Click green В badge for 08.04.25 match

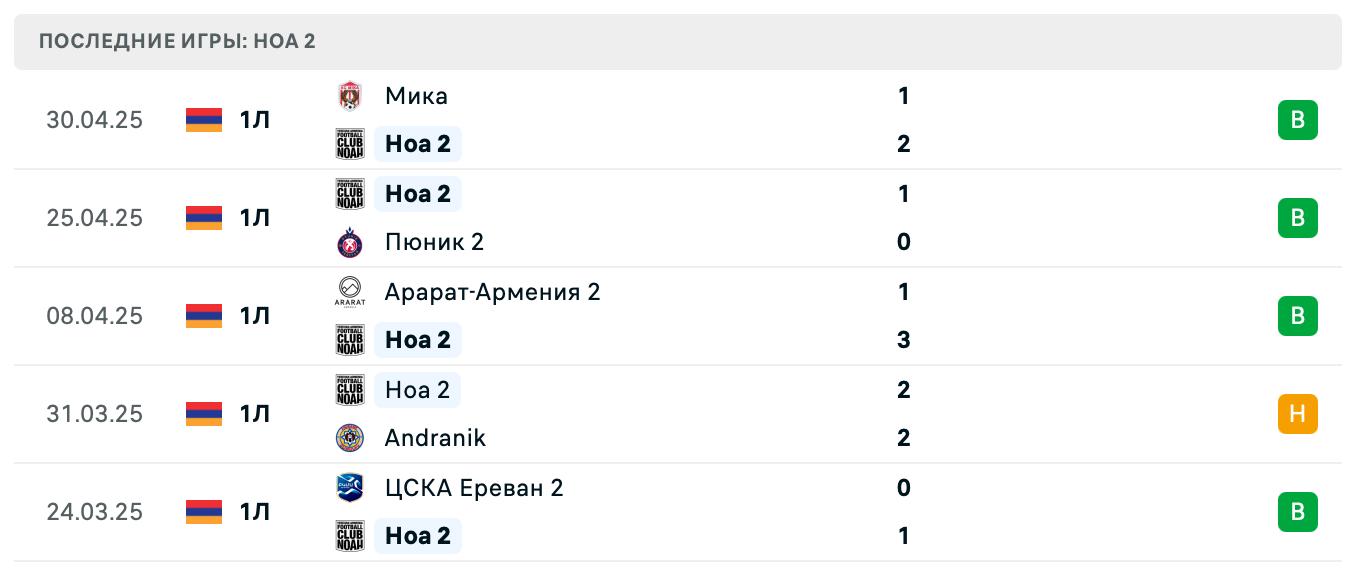1297,316
